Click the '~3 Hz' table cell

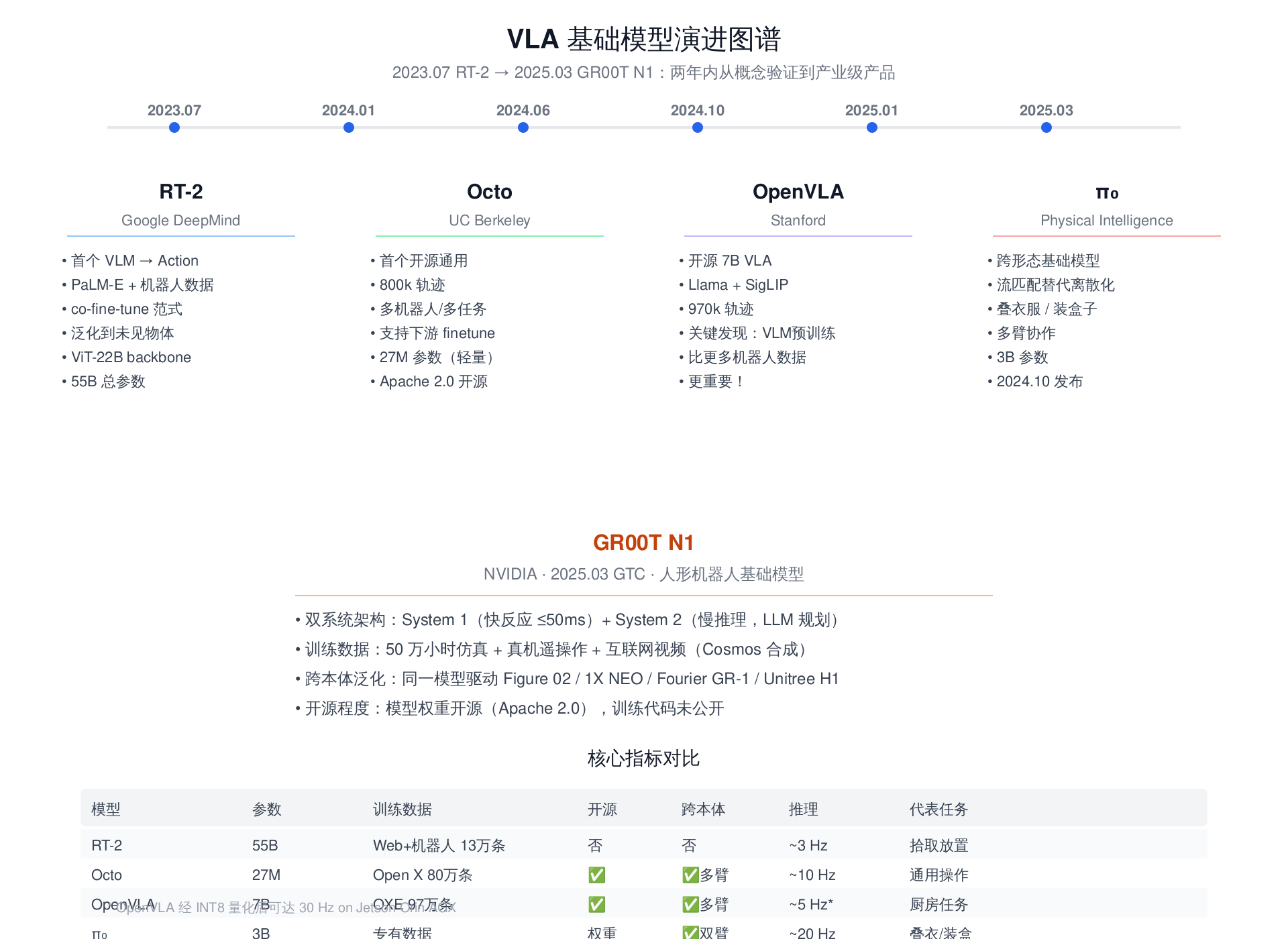click(x=808, y=845)
